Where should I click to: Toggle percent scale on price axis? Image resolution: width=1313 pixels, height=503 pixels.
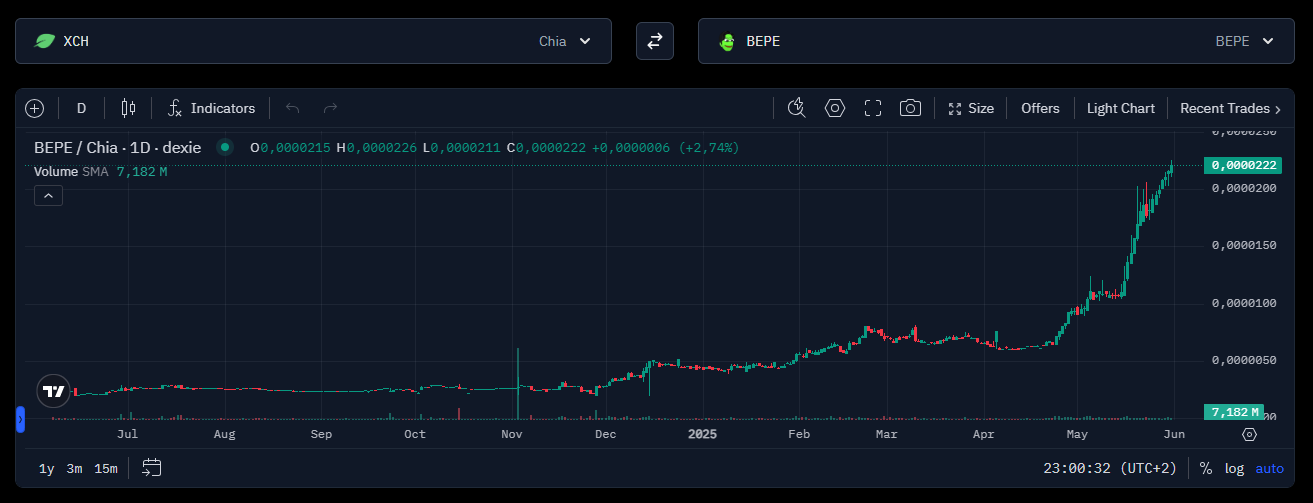pos(1206,468)
